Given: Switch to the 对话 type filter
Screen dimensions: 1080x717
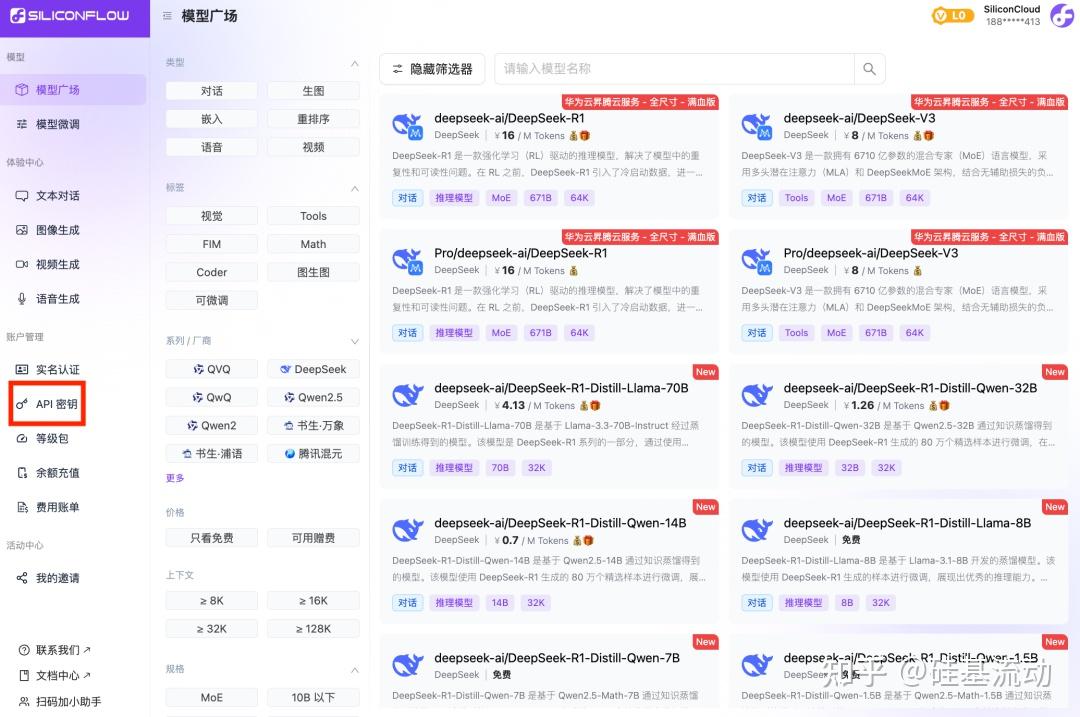Looking at the screenshot, I should coord(211,90).
